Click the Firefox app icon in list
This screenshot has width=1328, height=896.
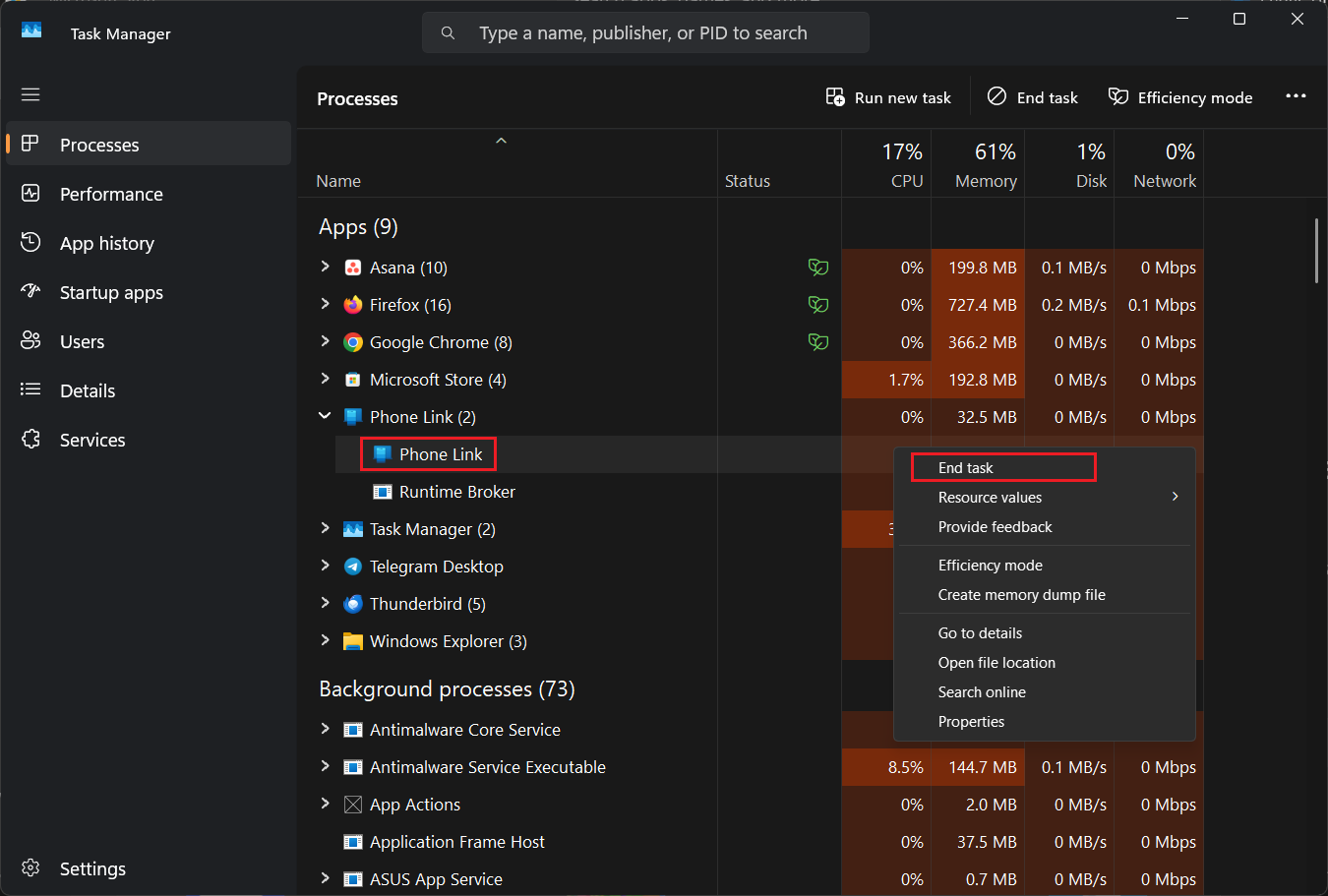(x=353, y=305)
